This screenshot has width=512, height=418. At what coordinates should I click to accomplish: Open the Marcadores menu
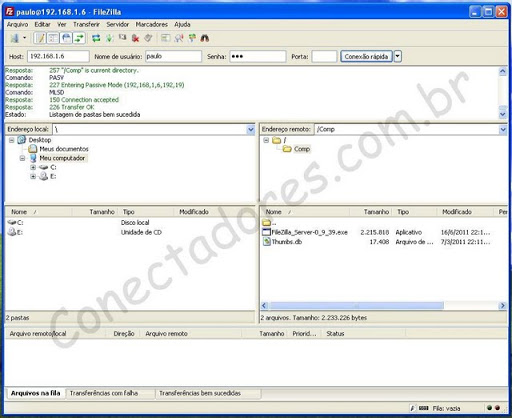152,24
